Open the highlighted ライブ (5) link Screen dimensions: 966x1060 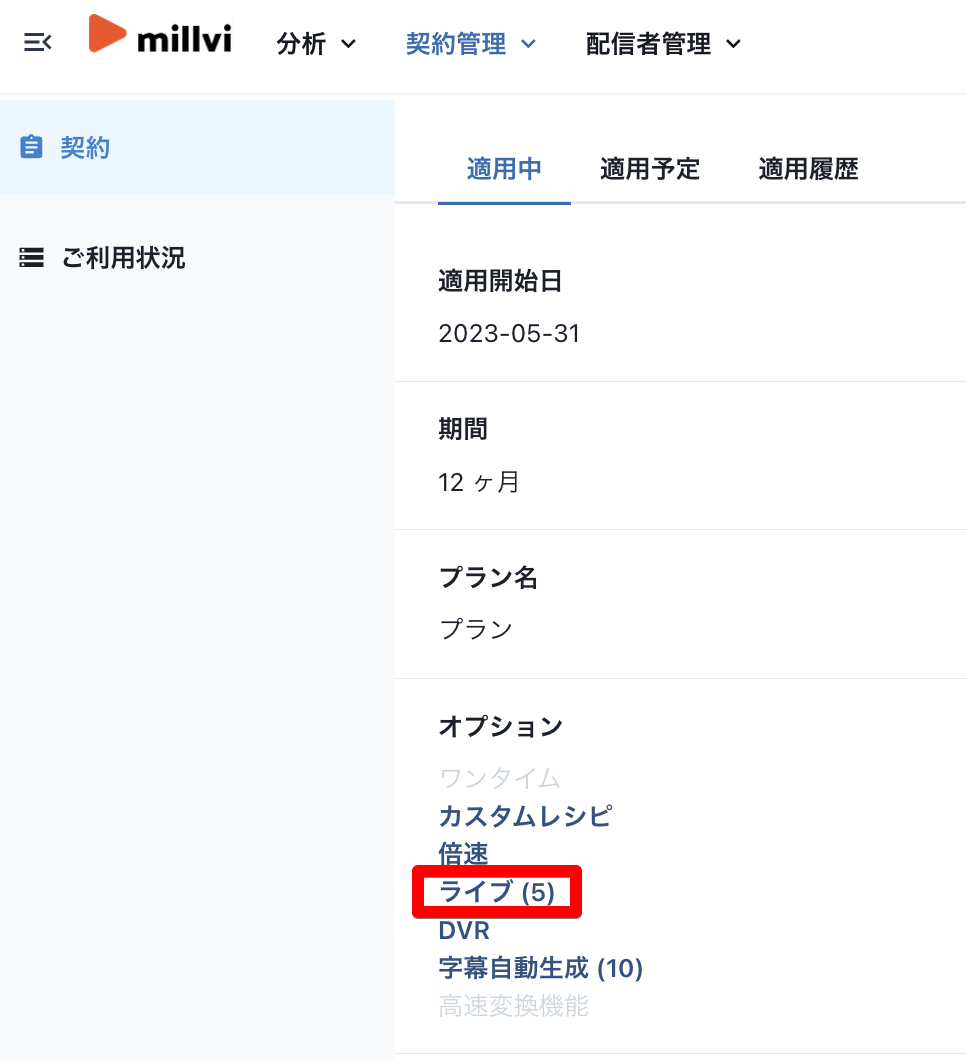[496, 892]
